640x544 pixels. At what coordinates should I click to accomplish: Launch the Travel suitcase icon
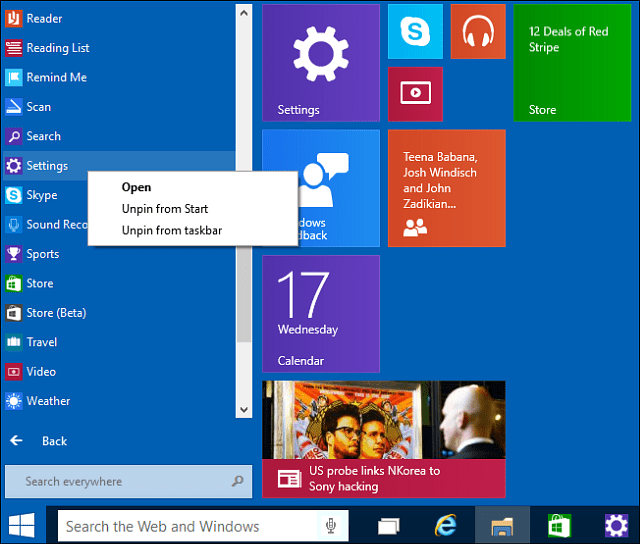[13, 342]
